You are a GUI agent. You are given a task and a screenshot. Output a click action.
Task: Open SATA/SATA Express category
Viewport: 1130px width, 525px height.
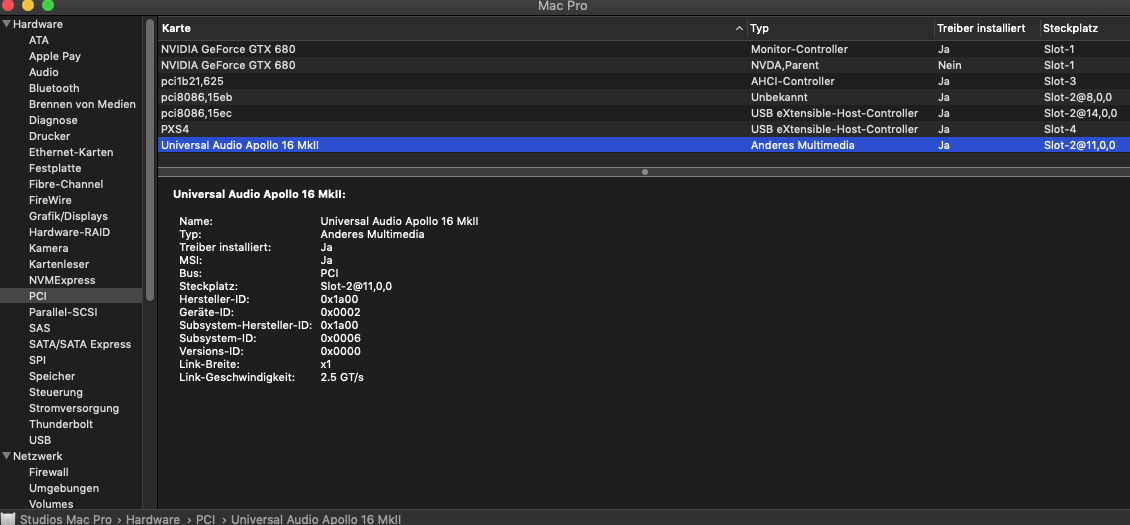click(80, 344)
